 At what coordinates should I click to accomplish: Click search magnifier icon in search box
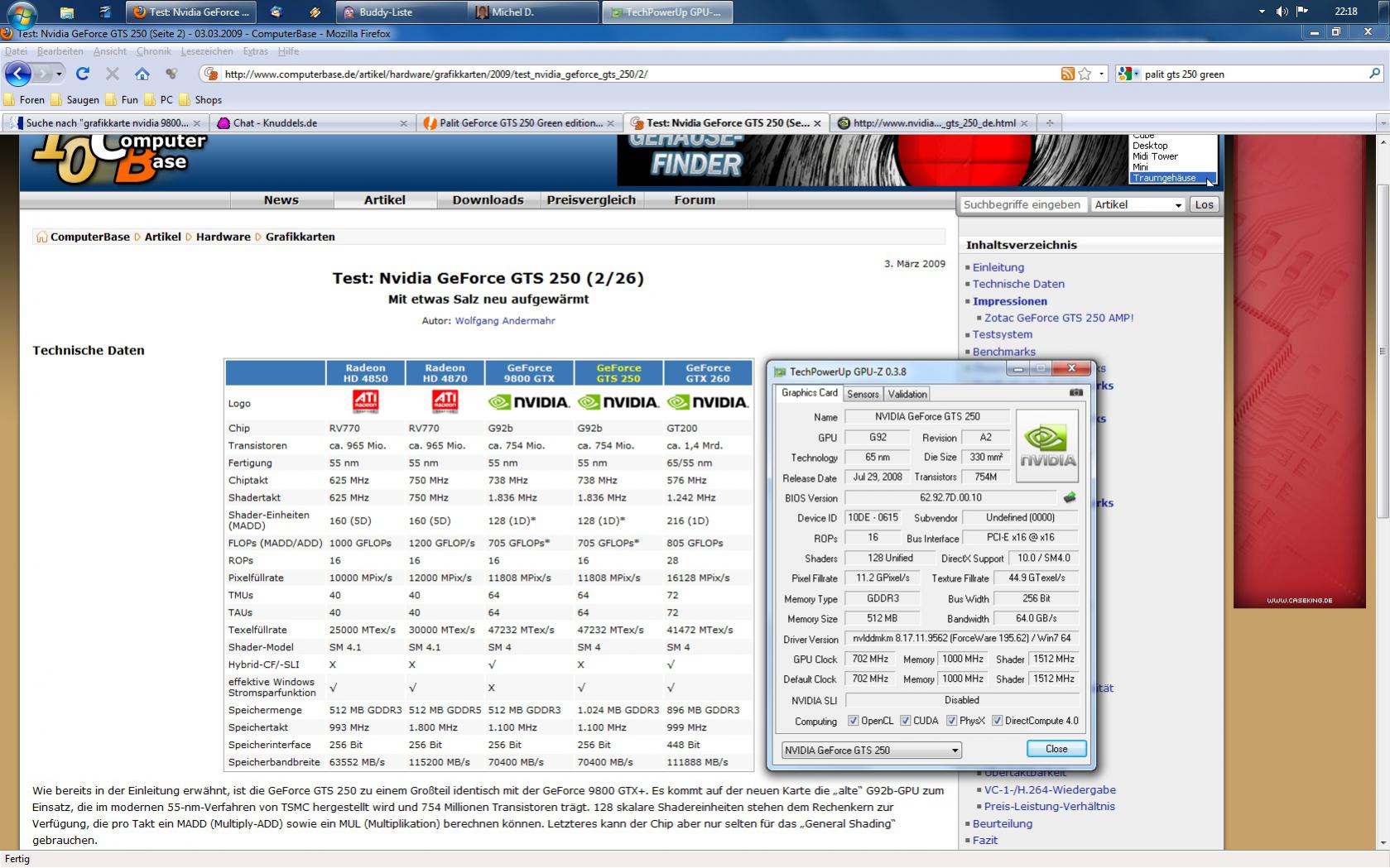(x=1375, y=74)
